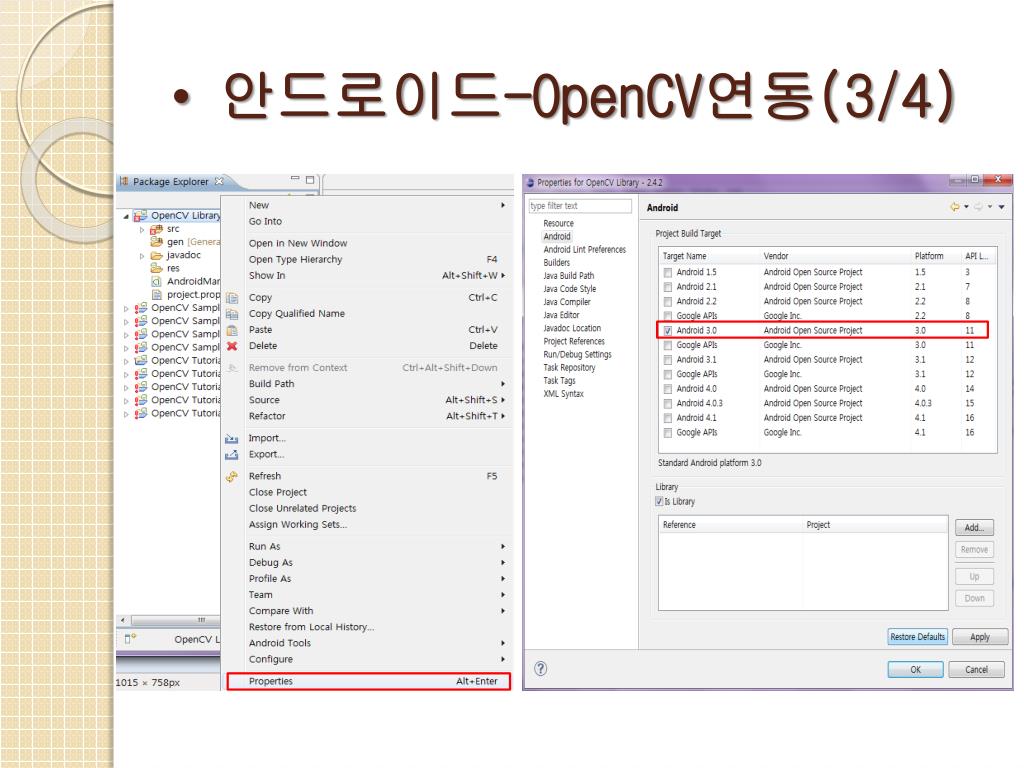Click the javadoc folder icon
1024x768 pixels.
pos(156,255)
